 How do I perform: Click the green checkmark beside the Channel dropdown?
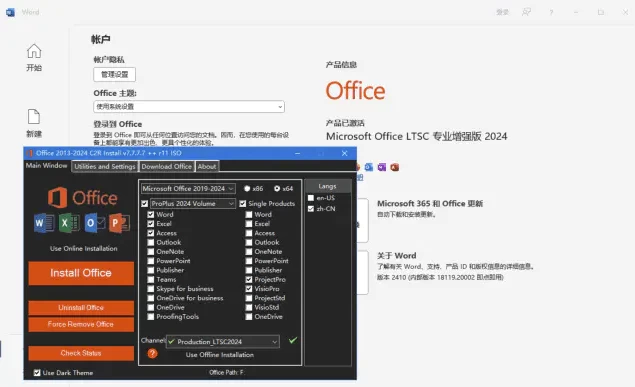(292, 340)
